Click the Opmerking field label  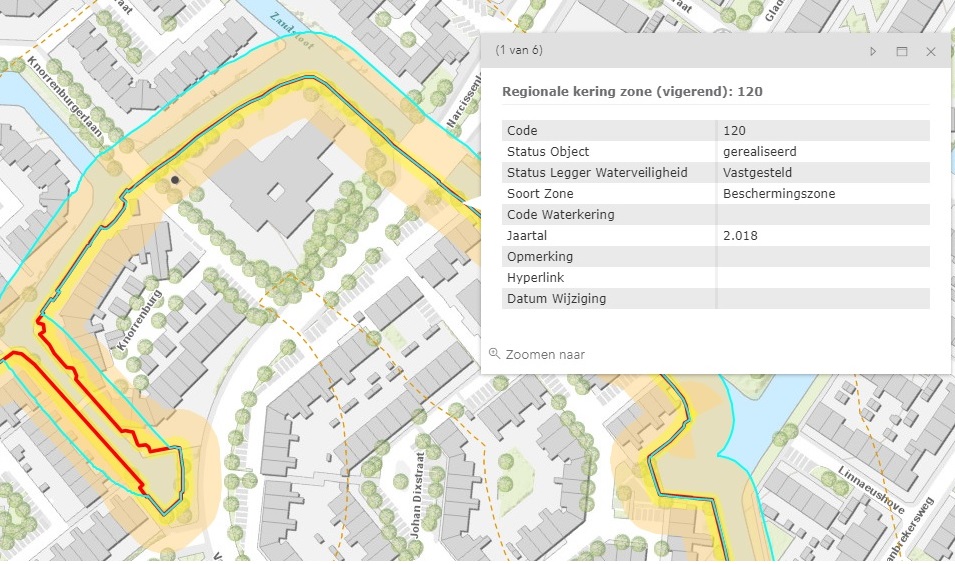(x=540, y=256)
